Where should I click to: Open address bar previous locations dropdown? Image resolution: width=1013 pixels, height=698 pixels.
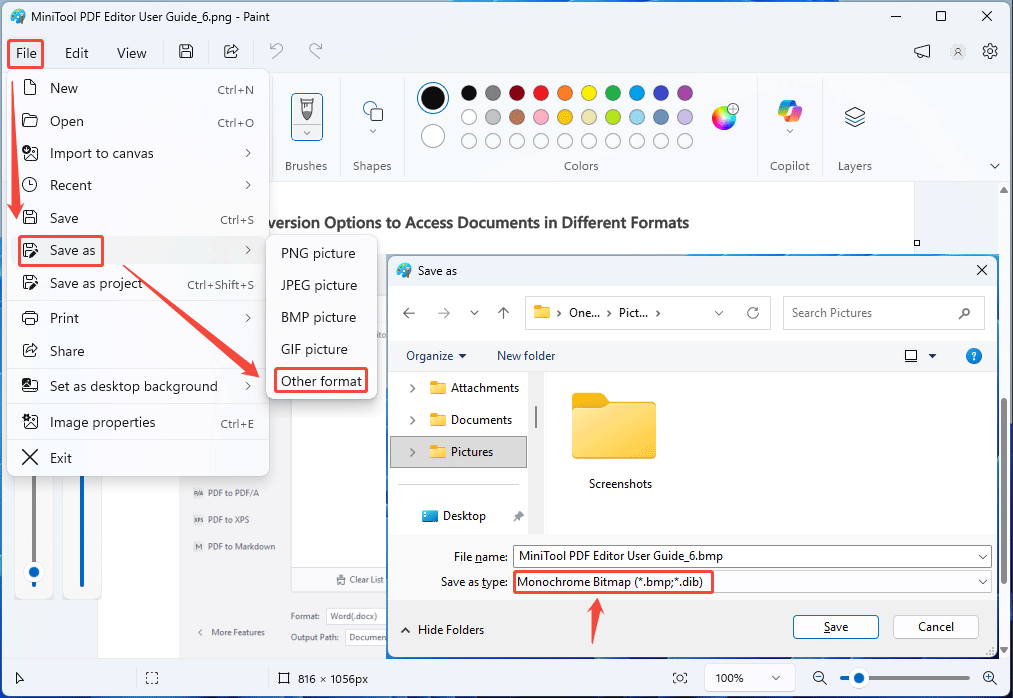click(x=718, y=313)
